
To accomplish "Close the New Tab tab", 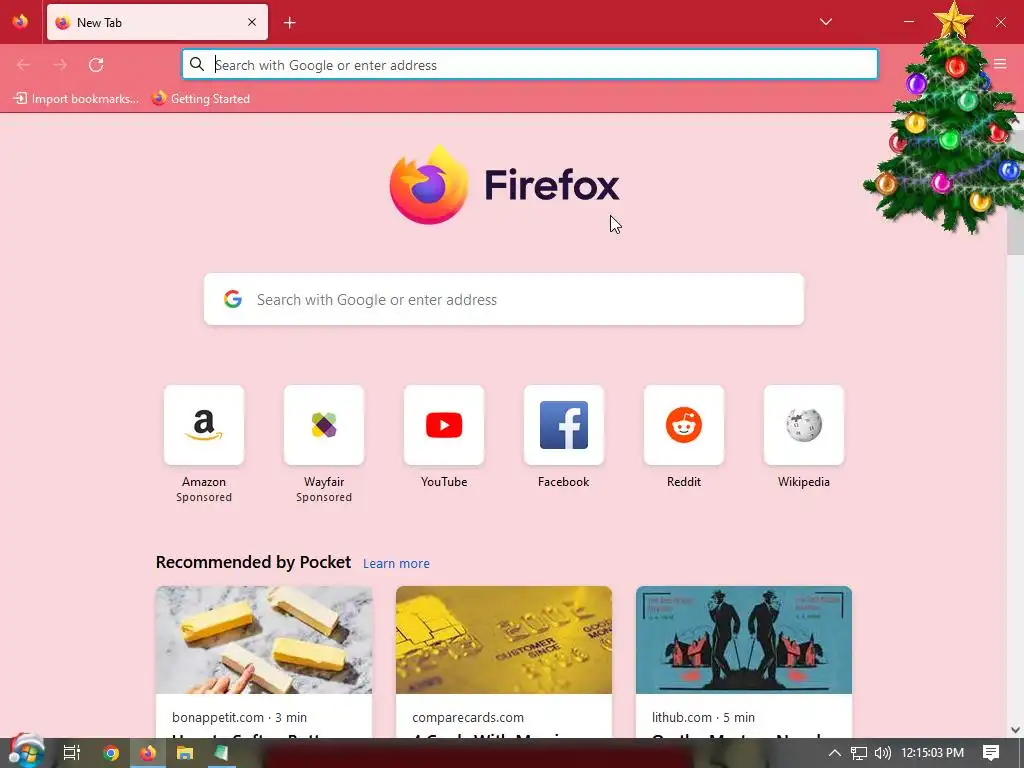I will pyautogui.click(x=252, y=22).
